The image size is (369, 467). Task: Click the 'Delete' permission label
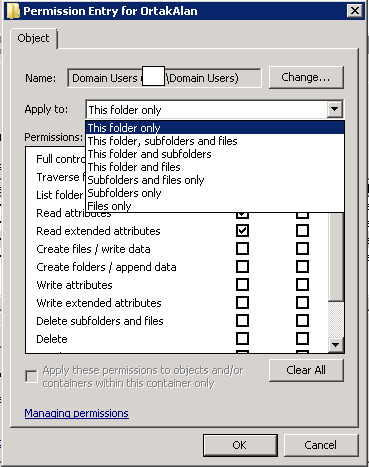click(x=52, y=339)
